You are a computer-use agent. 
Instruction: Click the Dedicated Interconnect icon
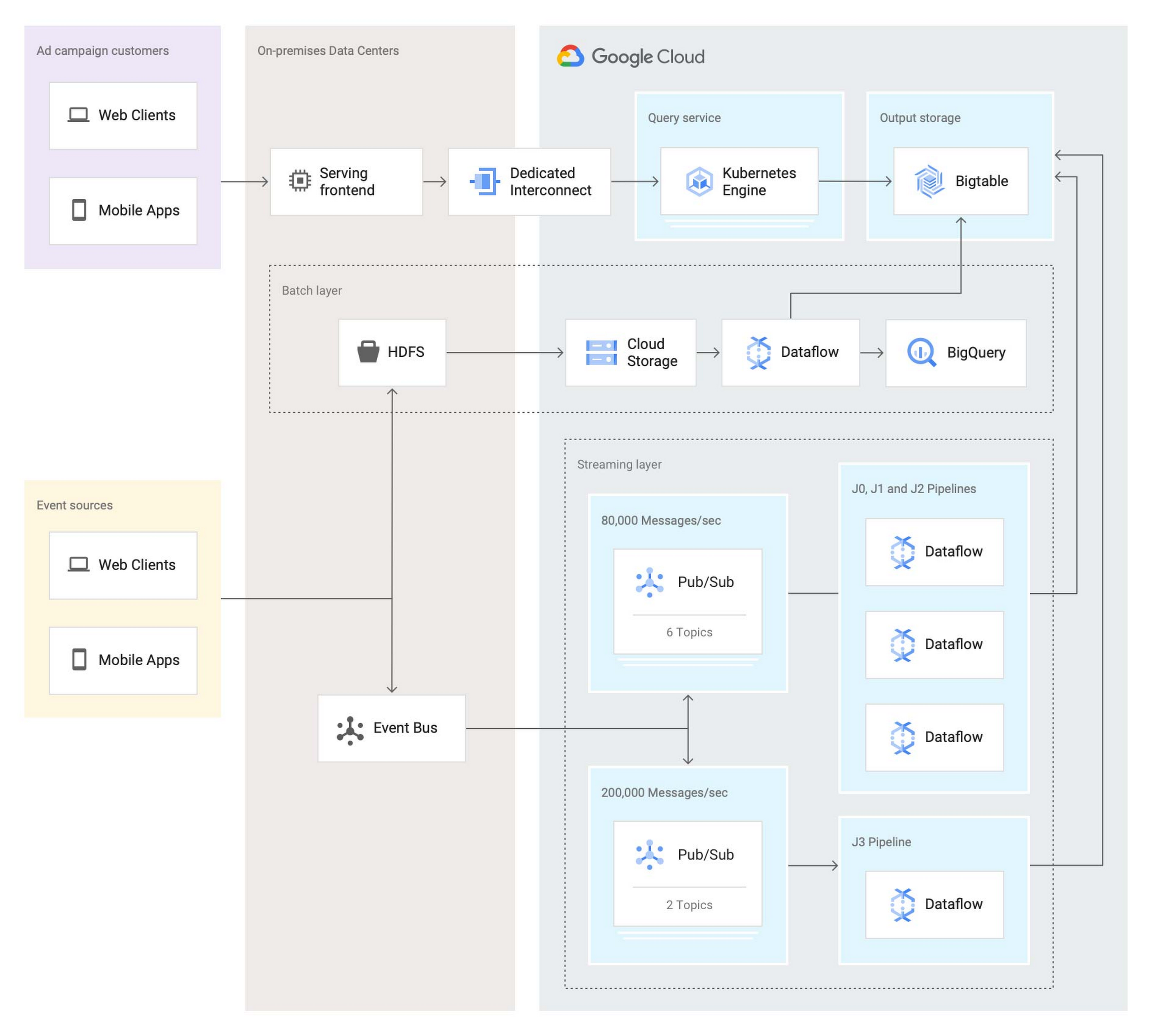point(483,181)
